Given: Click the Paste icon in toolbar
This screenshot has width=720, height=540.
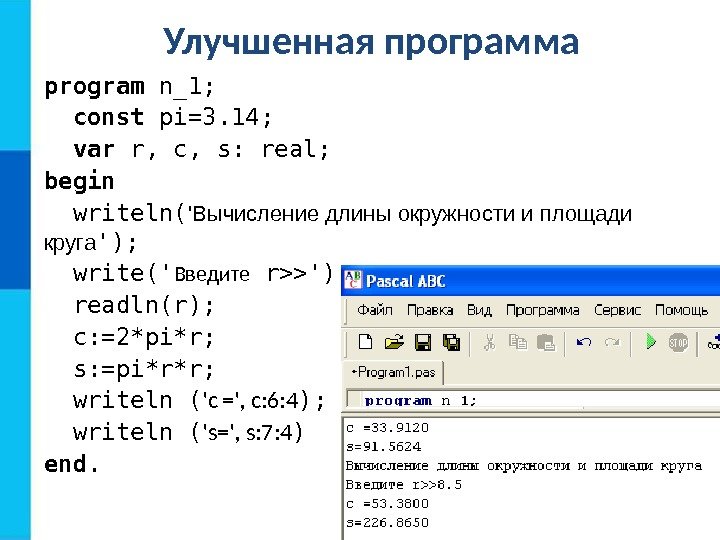Looking at the screenshot, I should [x=546, y=343].
